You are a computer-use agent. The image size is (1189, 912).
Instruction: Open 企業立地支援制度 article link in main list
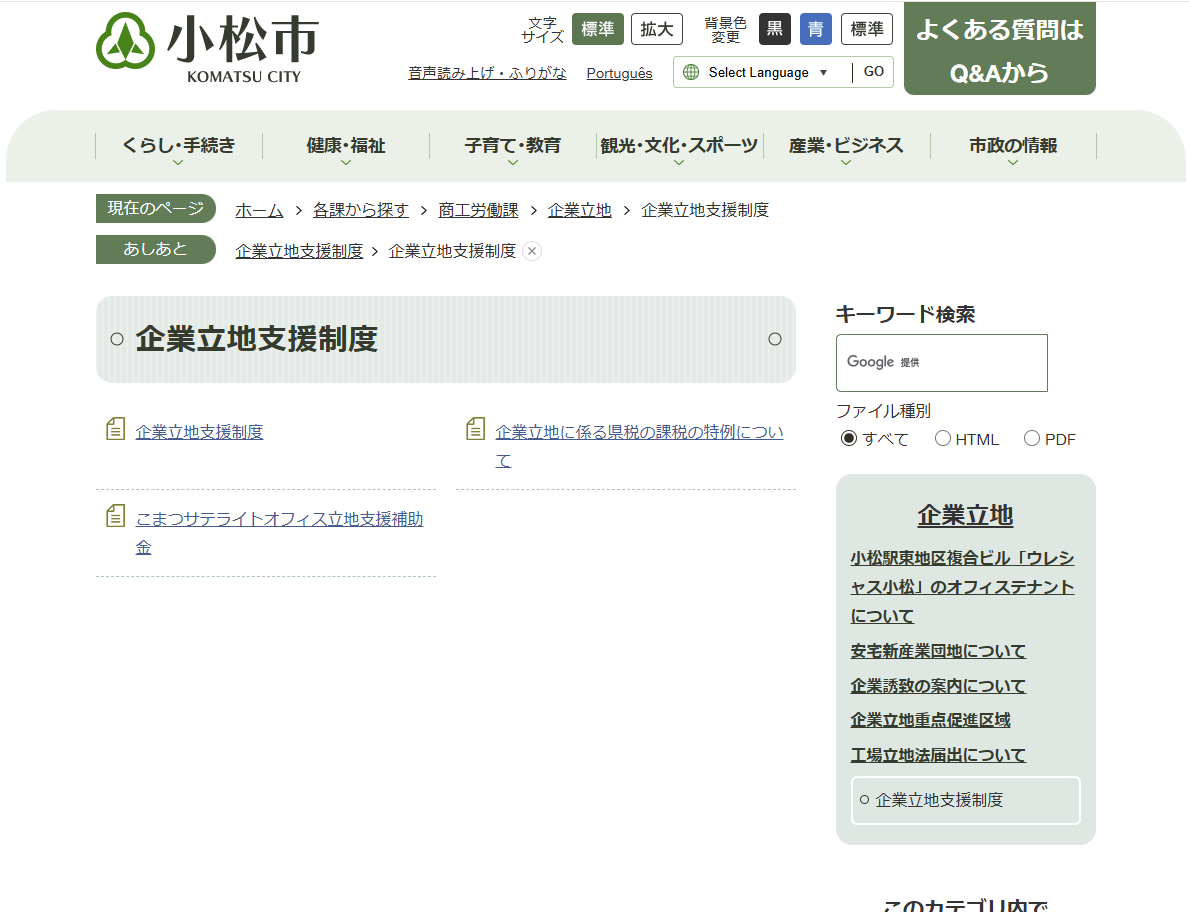[x=199, y=432]
